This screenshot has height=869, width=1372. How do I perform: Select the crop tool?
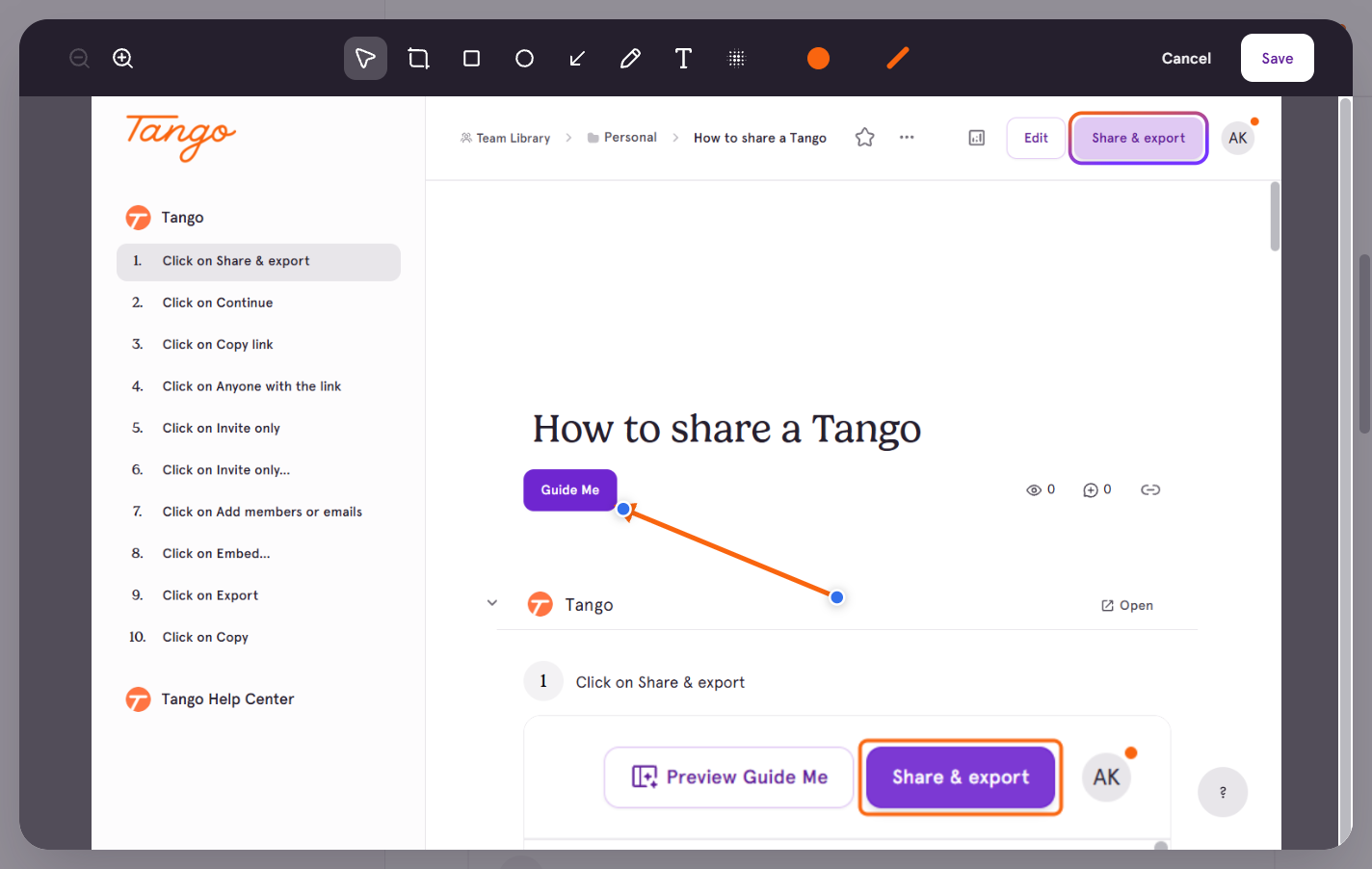(418, 58)
